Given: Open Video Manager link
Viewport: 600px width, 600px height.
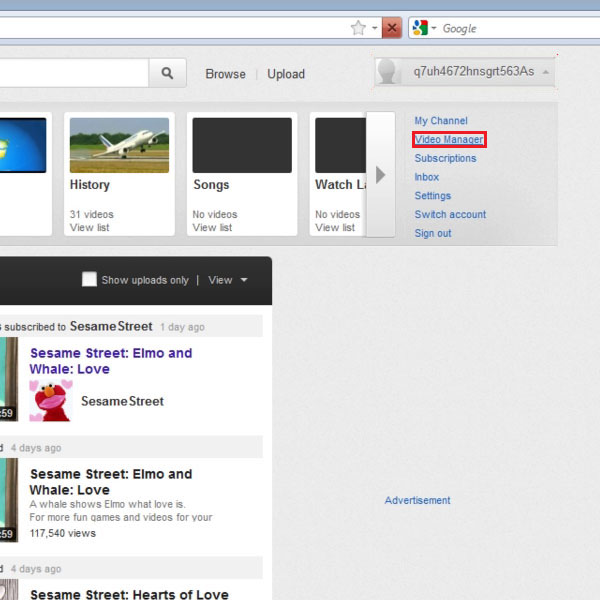Looking at the screenshot, I should point(449,140).
